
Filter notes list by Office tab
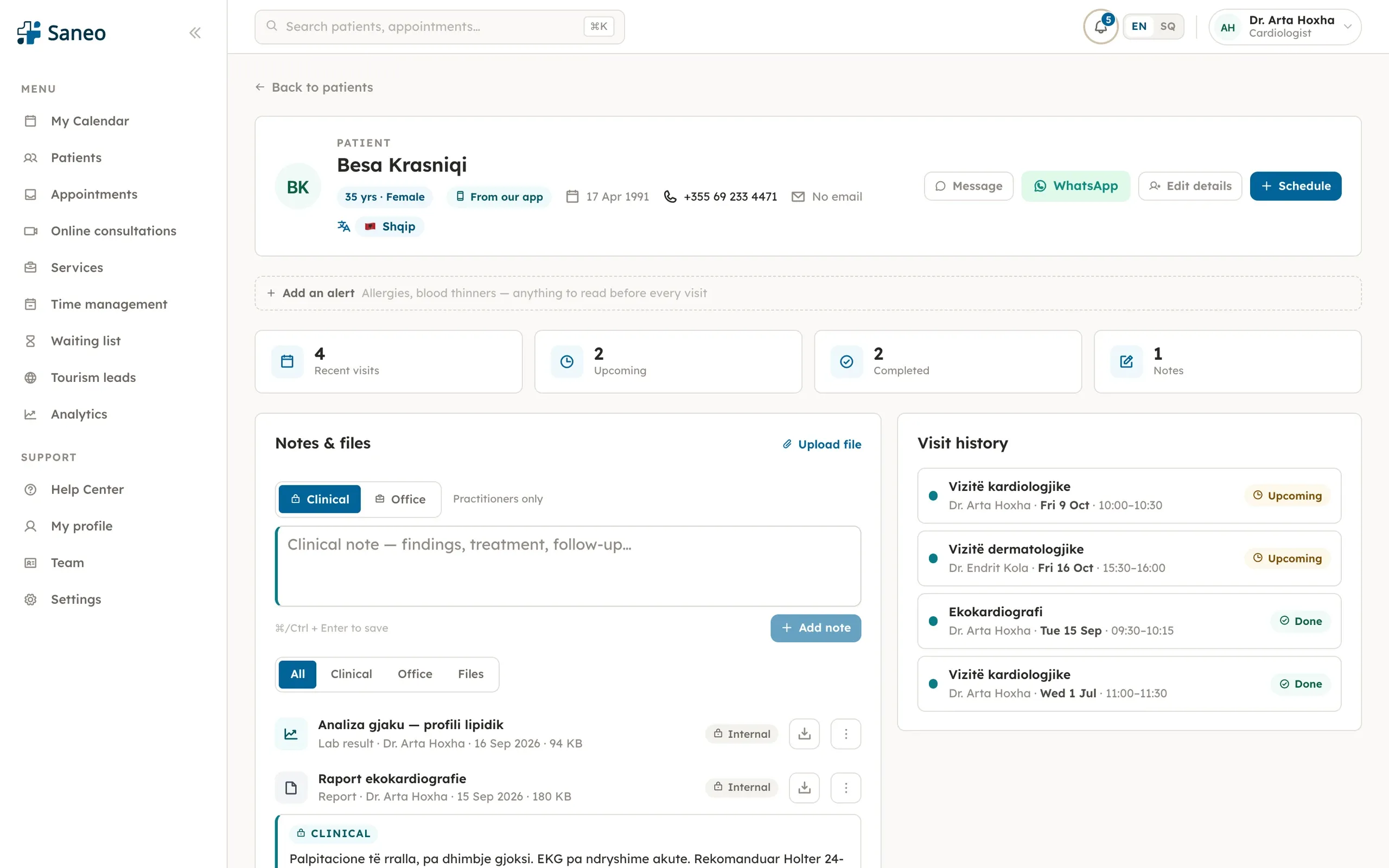point(415,674)
